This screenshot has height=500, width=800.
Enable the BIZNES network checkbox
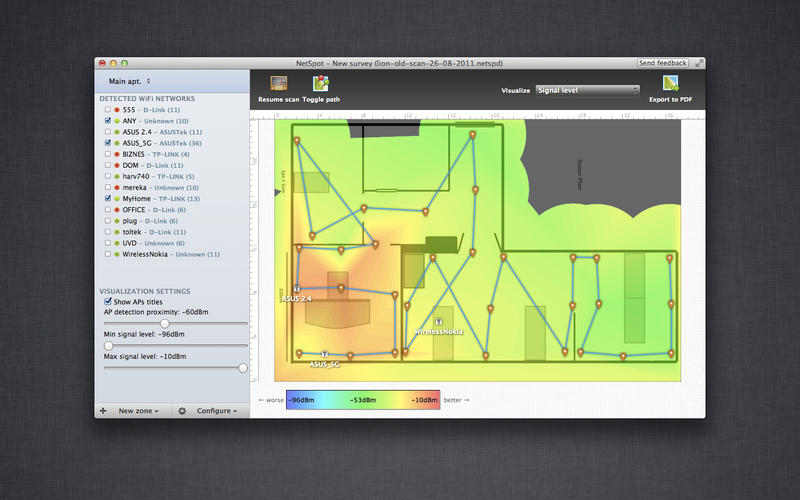(x=108, y=155)
